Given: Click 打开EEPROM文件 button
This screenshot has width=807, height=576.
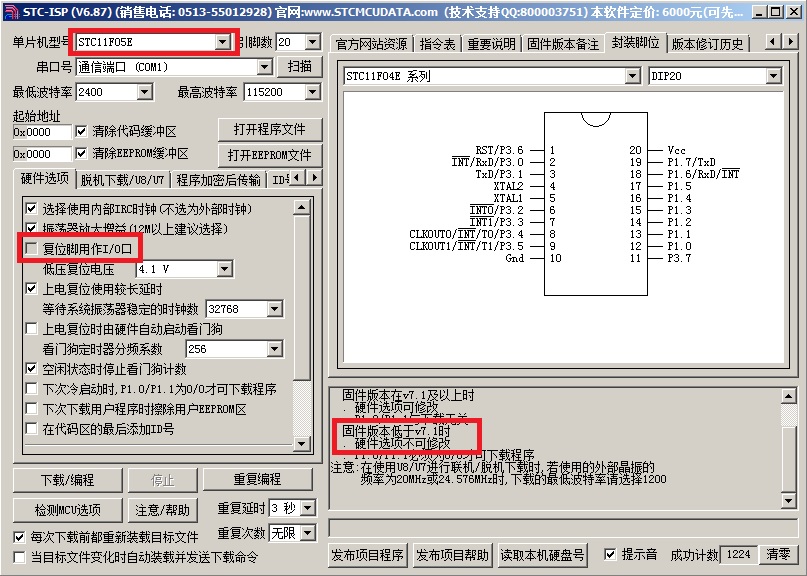Looking at the screenshot, I should (270, 155).
